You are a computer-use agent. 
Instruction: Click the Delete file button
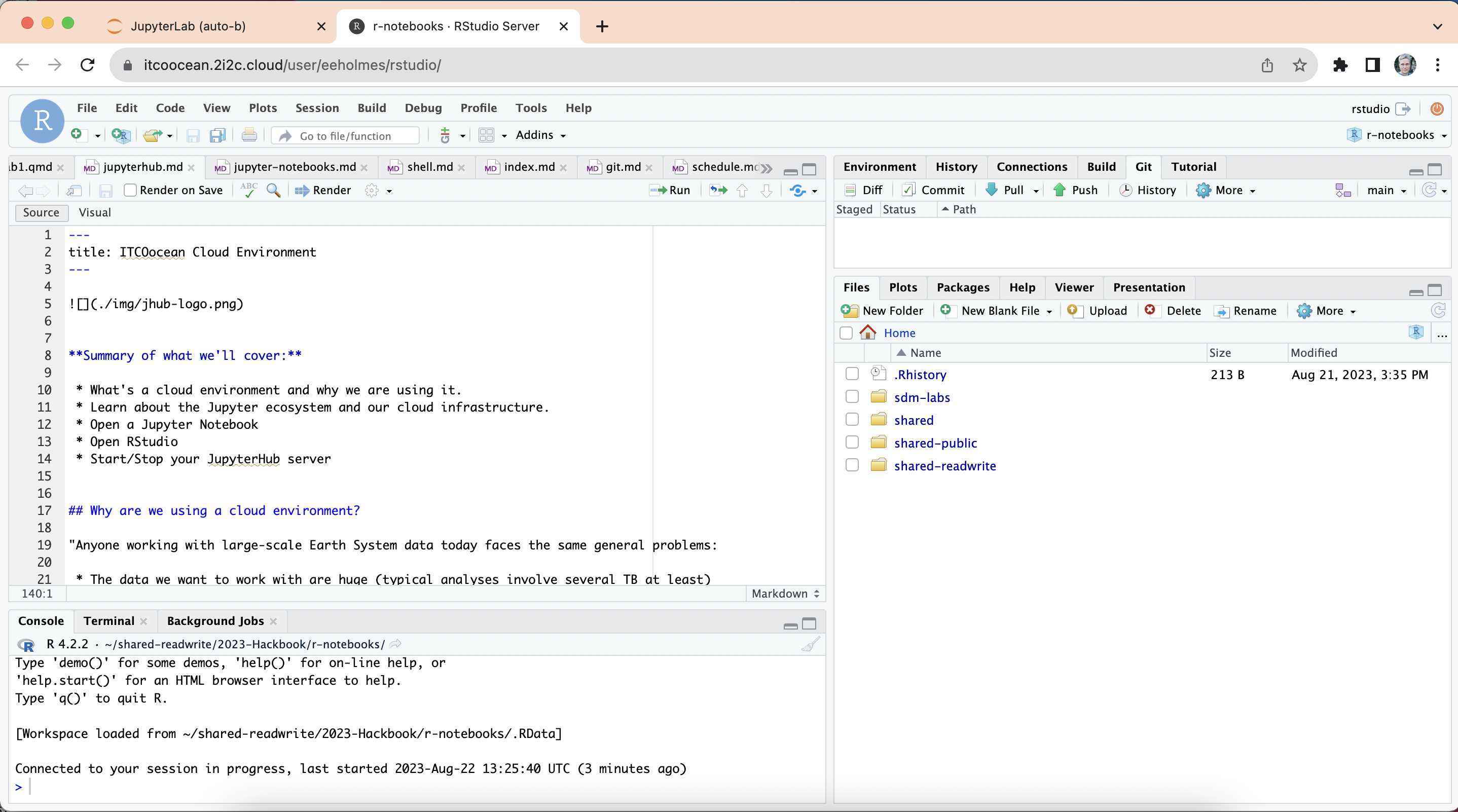coord(1173,311)
